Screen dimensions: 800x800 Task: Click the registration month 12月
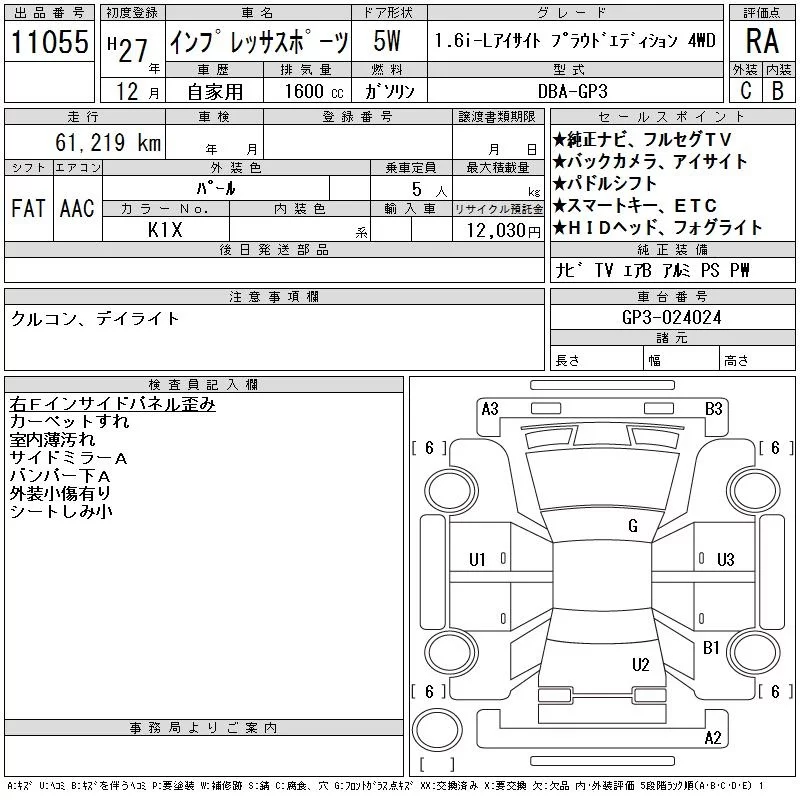click(x=138, y=91)
